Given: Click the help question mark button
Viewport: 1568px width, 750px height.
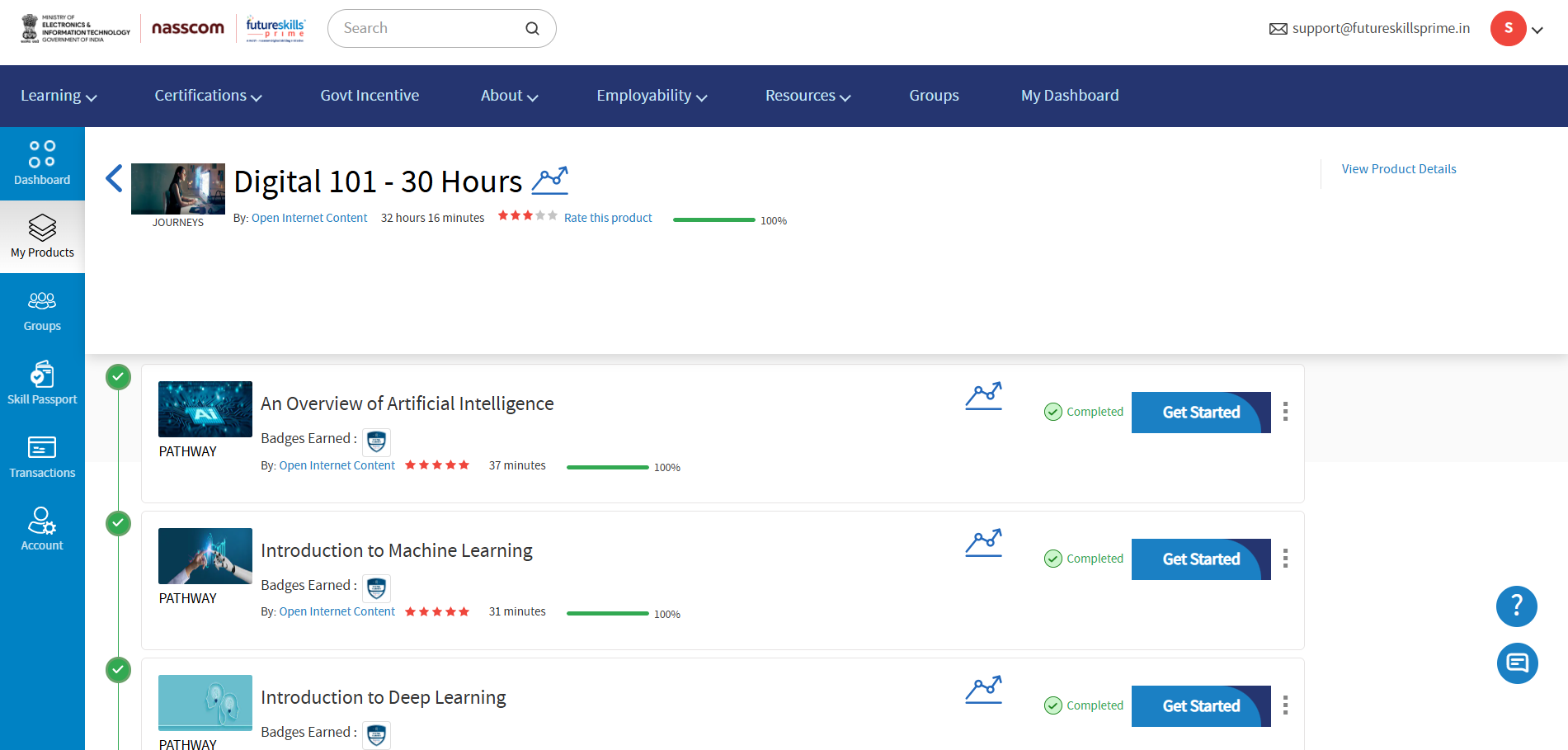Looking at the screenshot, I should point(1516,606).
